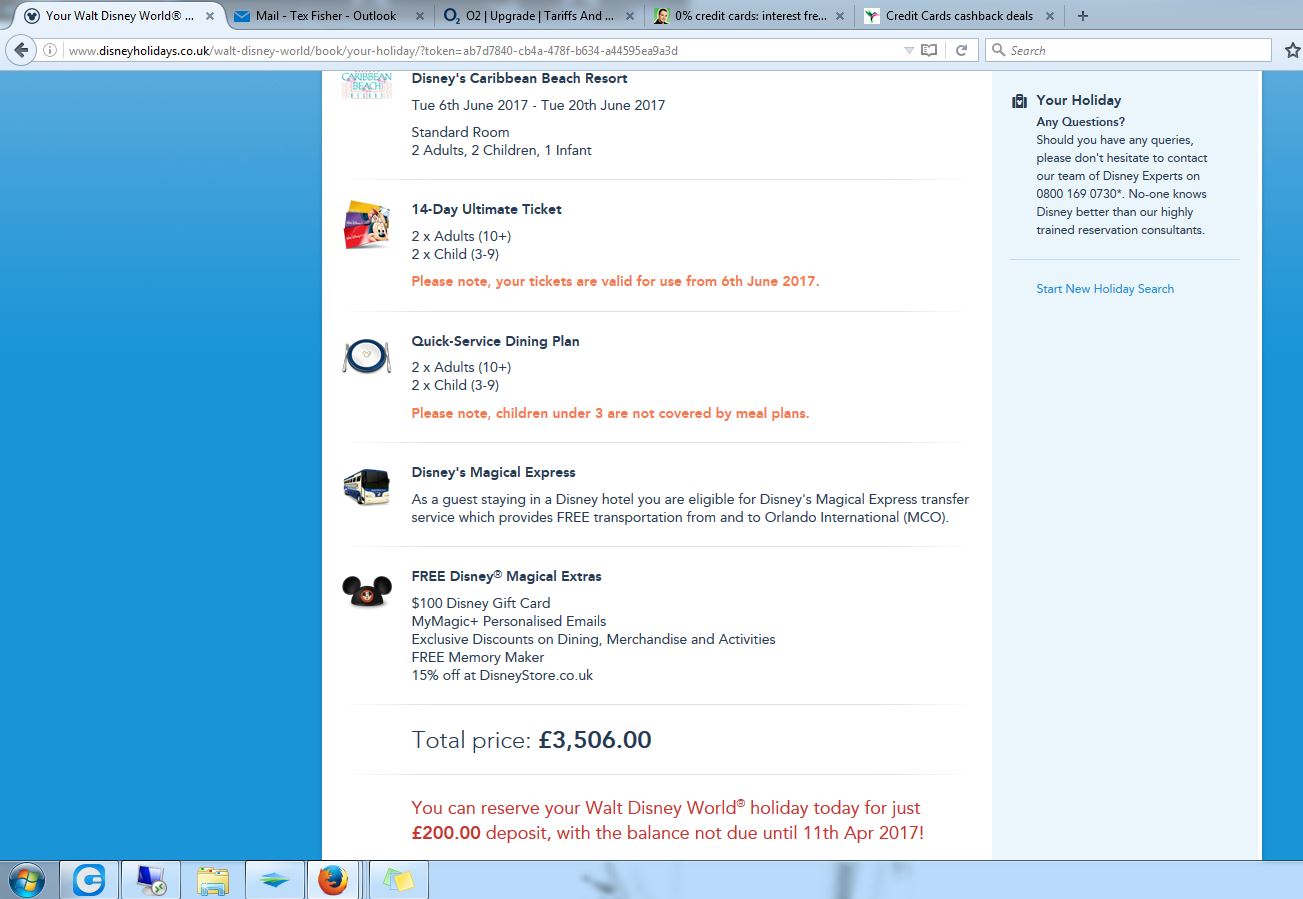Click the dates Tue 6th June - Tue 20th June 2017

[x=538, y=105]
